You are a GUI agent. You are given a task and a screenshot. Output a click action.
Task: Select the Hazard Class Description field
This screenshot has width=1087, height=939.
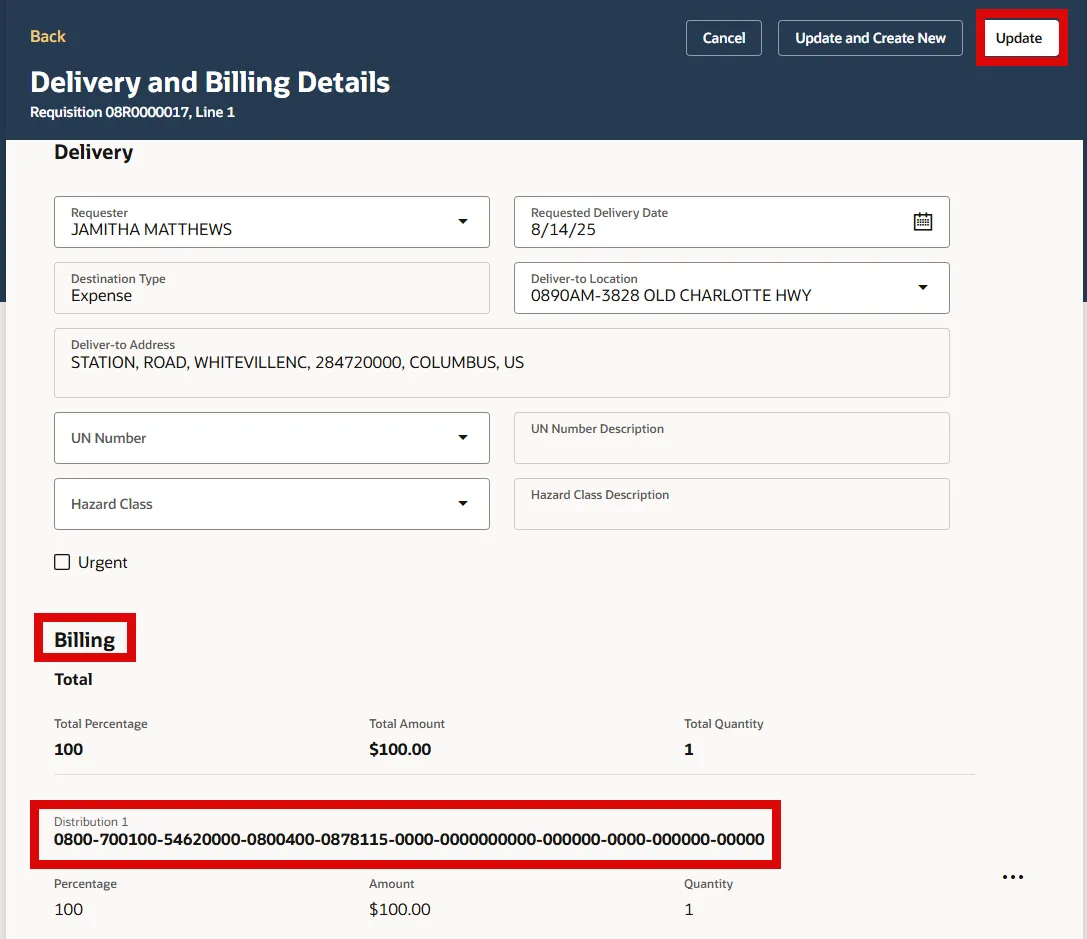point(731,504)
